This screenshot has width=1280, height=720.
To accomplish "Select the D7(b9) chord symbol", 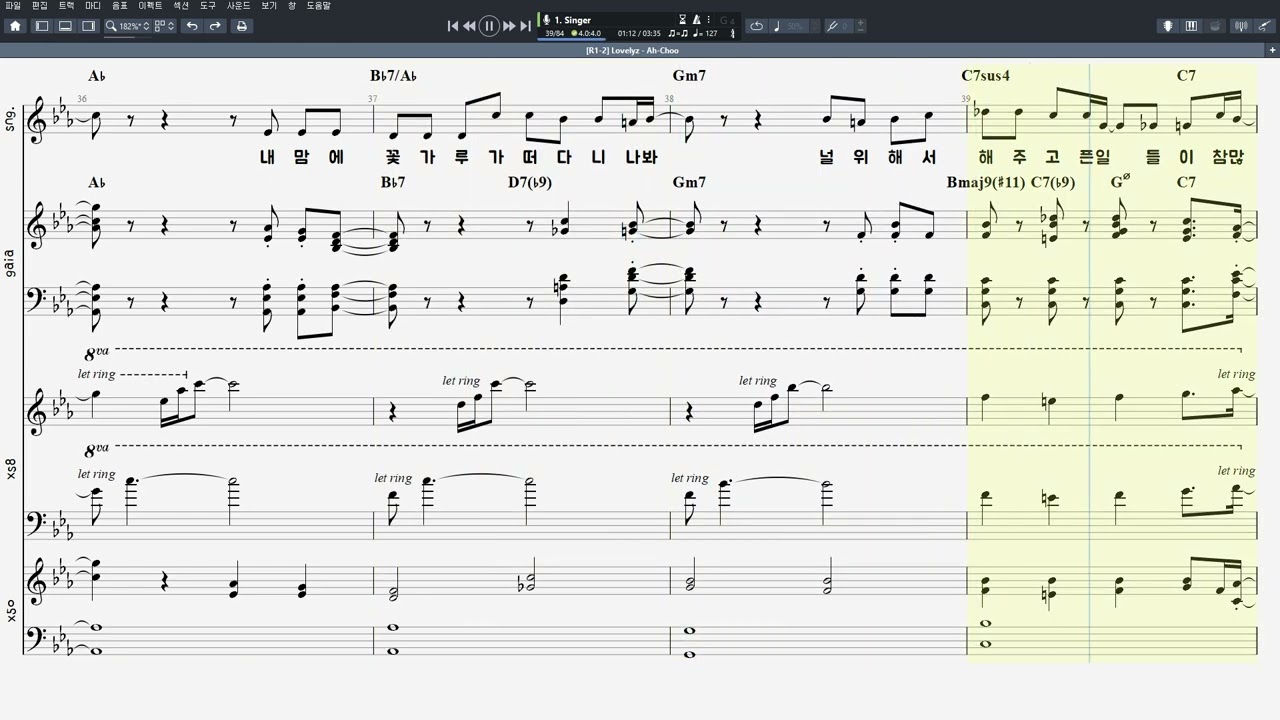I will point(530,182).
